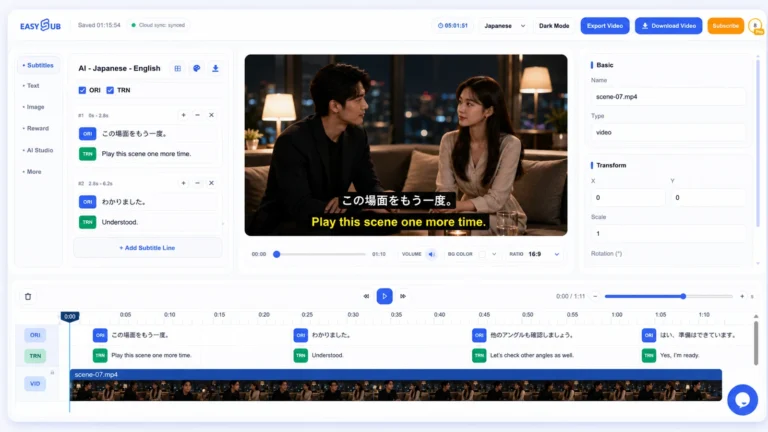Open subtitle style palette icon

click(x=196, y=69)
